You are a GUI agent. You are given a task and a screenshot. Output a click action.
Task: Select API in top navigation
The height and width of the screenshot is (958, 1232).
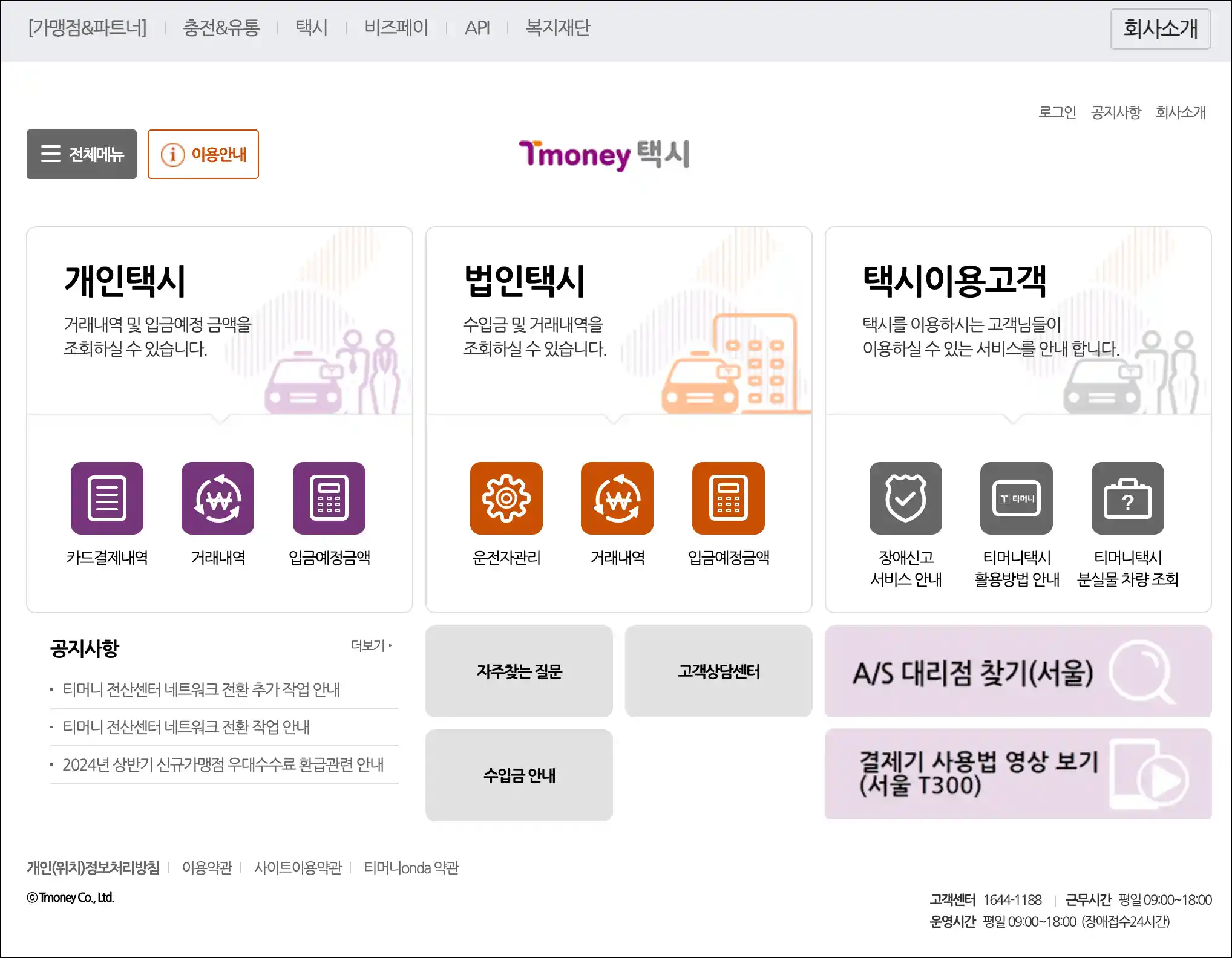tap(477, 28)
